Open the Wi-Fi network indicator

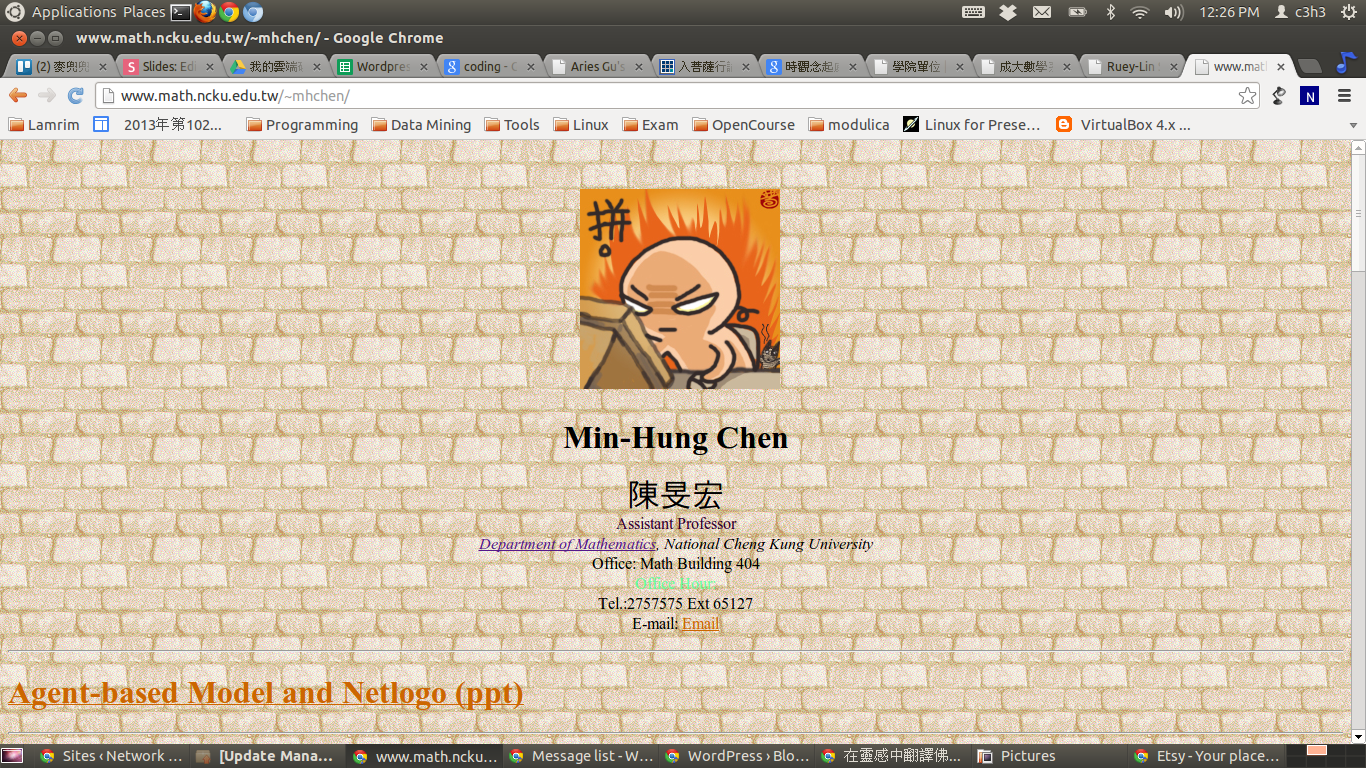pos(1140,12)
